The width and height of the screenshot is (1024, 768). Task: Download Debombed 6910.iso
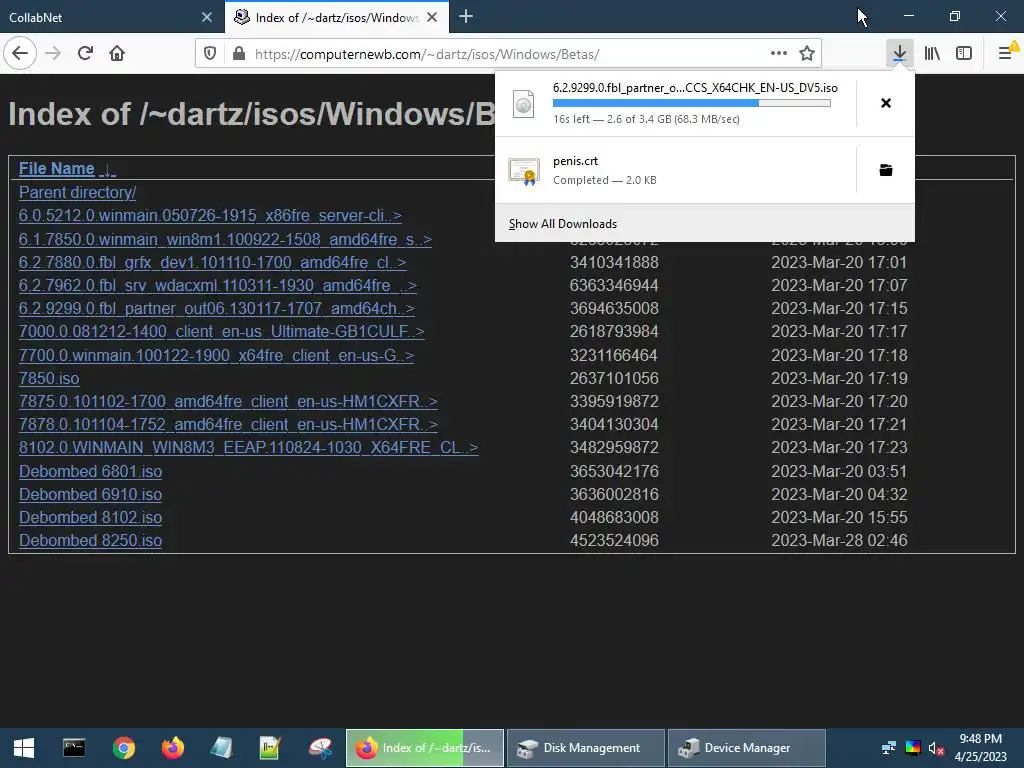click(90, 494)
